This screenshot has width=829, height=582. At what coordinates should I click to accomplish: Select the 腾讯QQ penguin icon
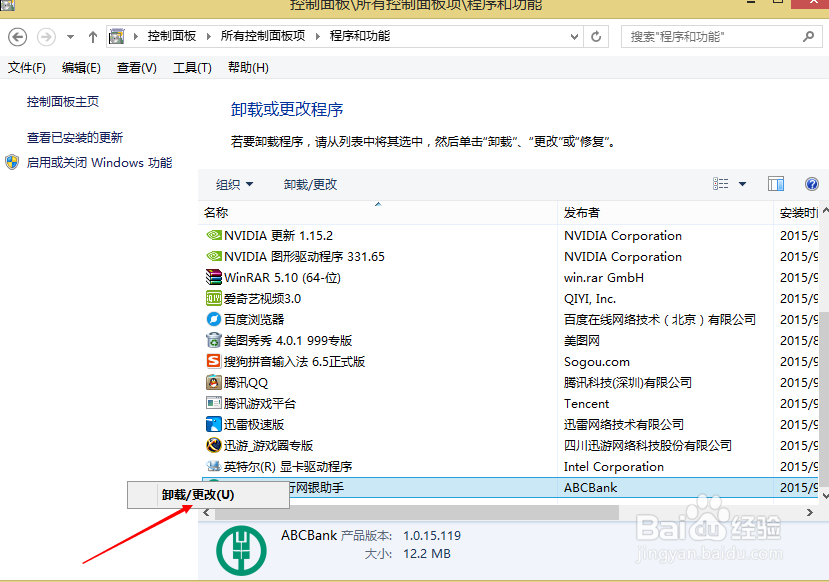tap(214, 382)
